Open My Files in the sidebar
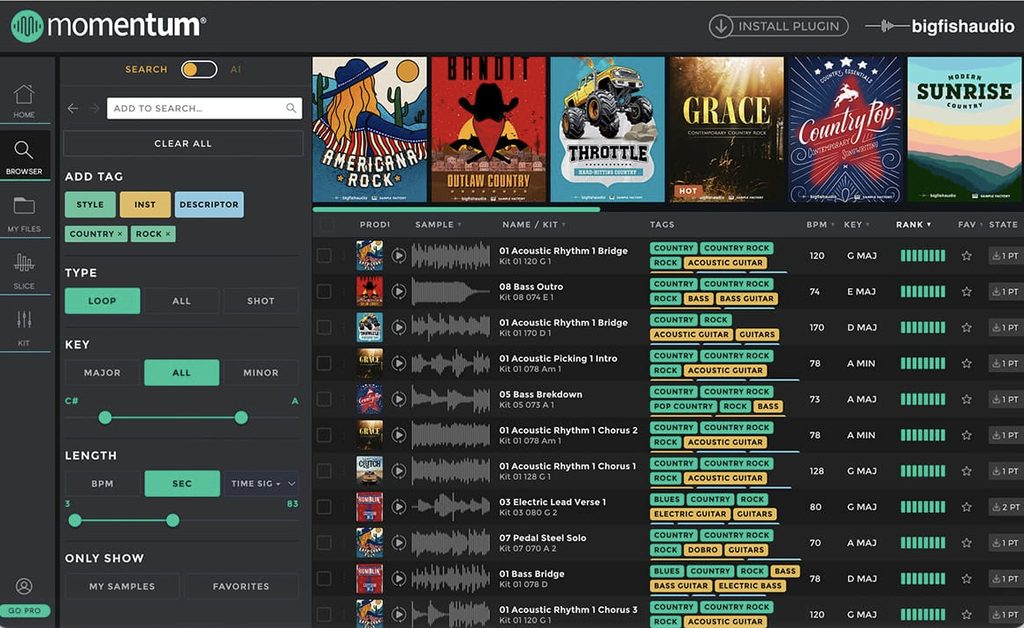Viewport: 1024px width, 628px height. pyautogui.click(x=24, y=213)
